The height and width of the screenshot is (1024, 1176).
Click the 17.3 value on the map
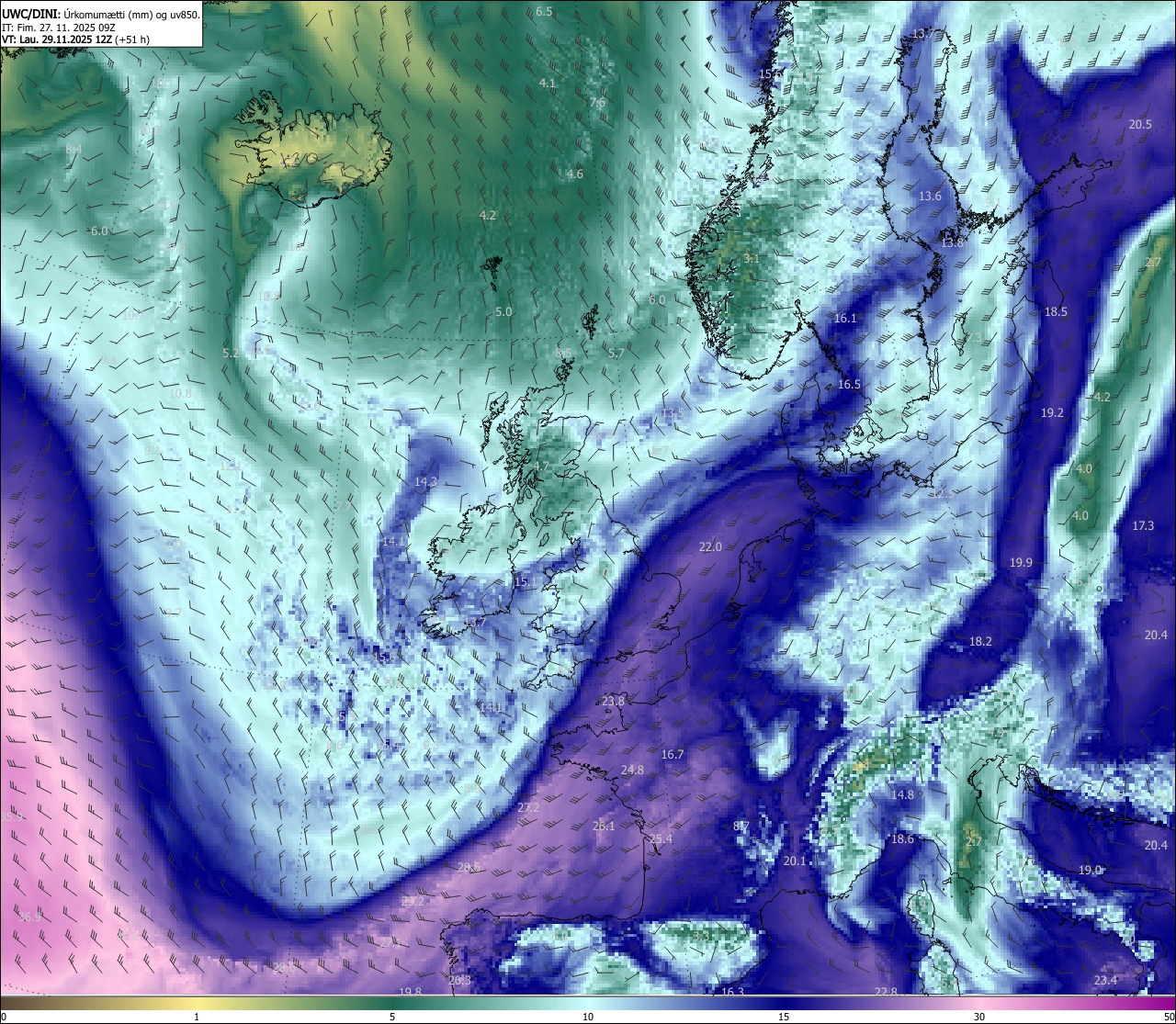pyautogui.click(x=1143, y=525)
